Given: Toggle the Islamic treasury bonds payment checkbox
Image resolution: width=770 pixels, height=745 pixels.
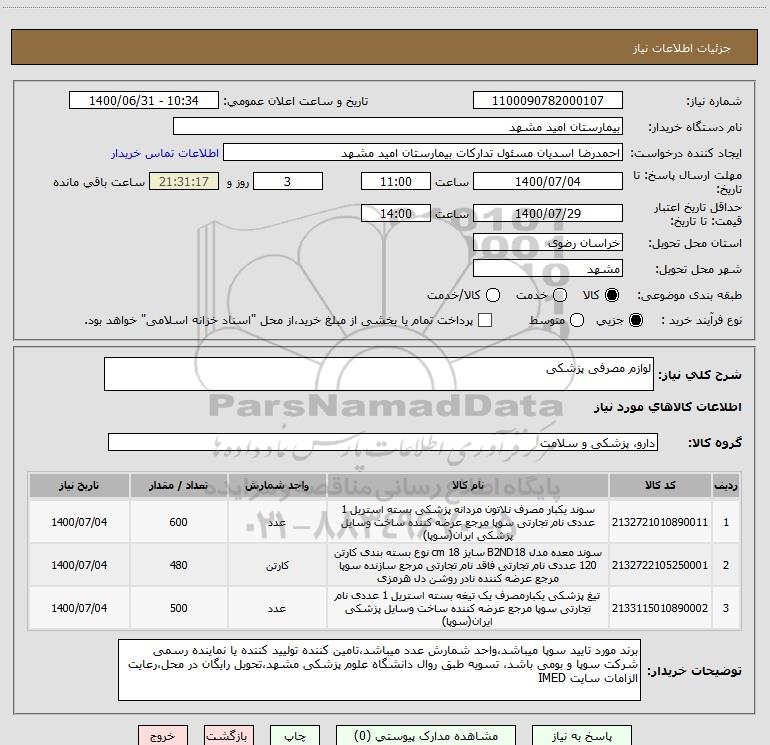Looking at the screenshot, I should click(x=485, y=320).
